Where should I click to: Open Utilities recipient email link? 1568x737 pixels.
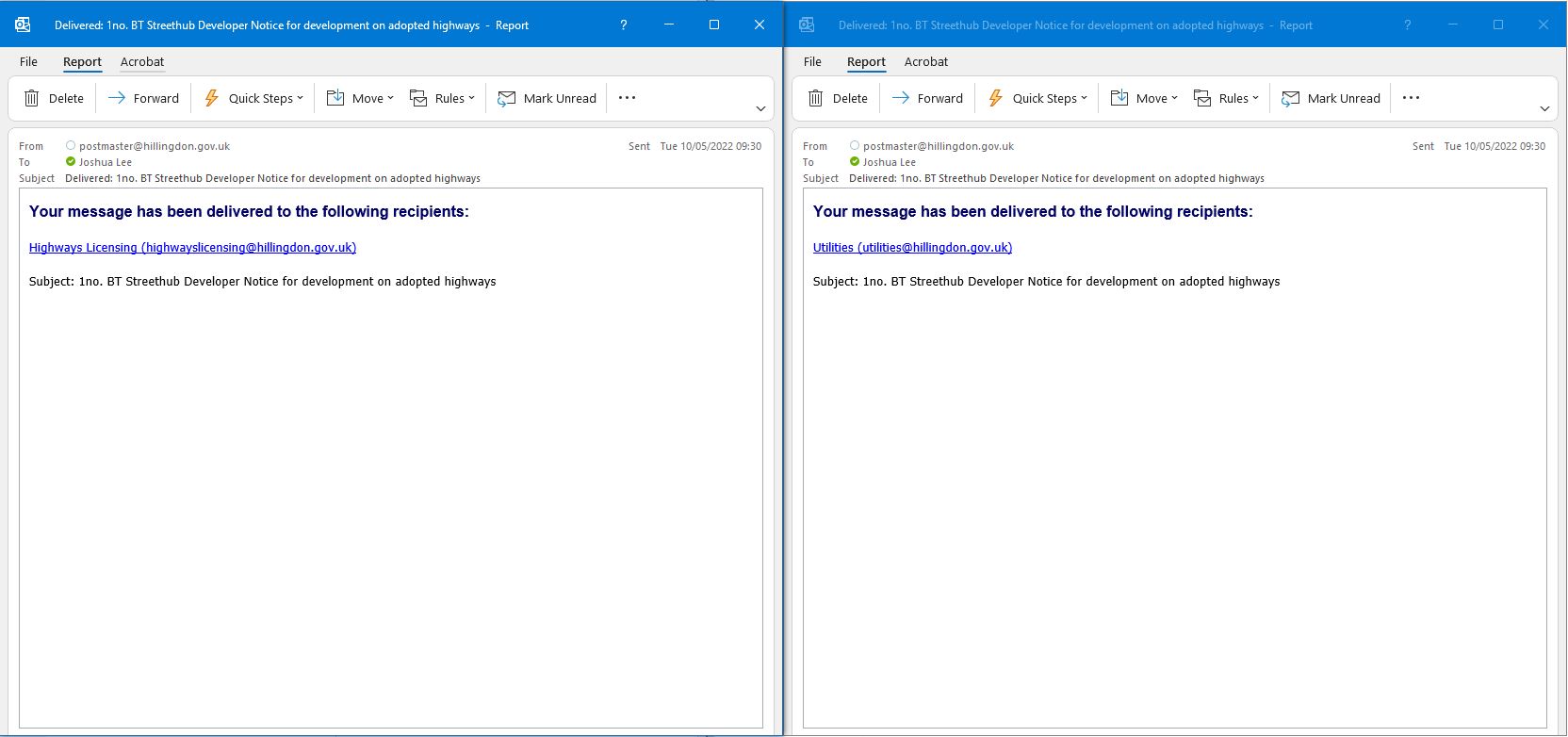click(912, 247)
